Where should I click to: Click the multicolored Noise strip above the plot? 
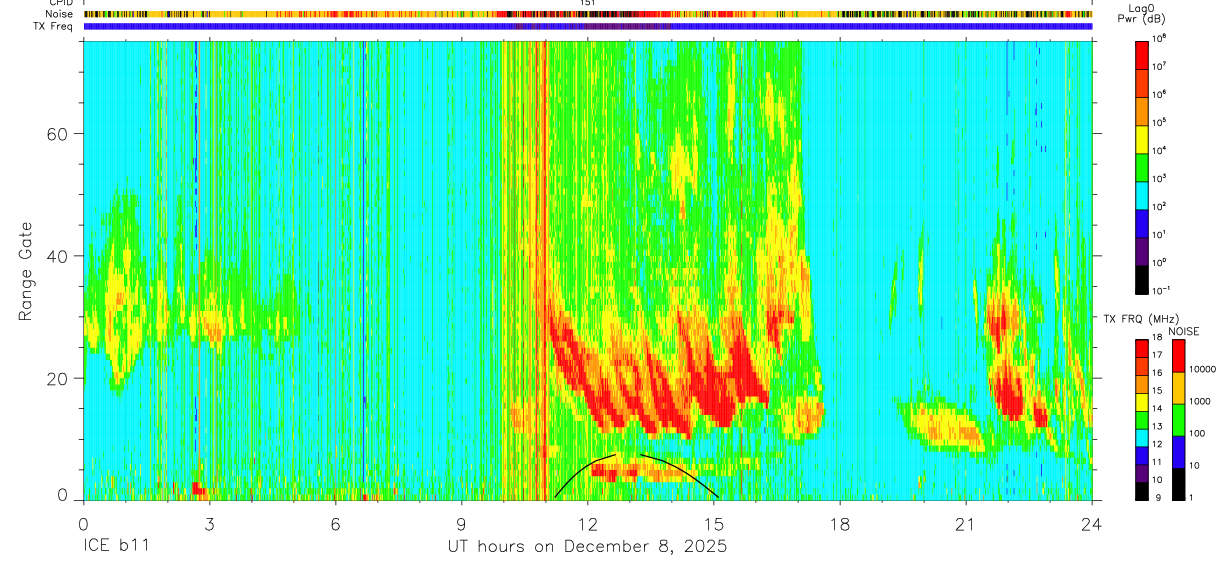(587, 15)
